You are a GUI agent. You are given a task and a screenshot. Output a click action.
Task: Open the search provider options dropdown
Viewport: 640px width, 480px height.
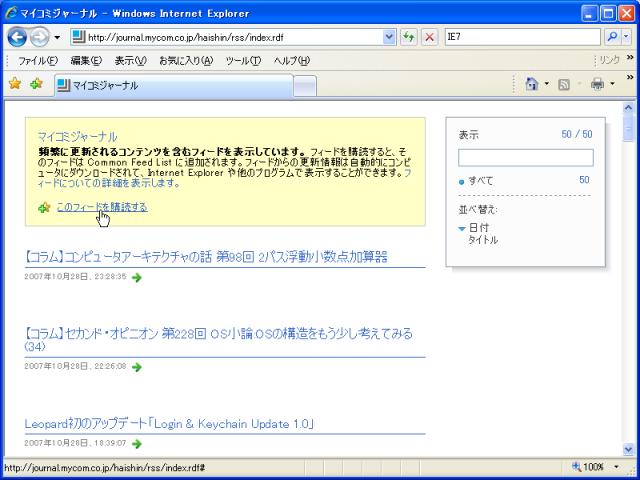click(627, 37)
